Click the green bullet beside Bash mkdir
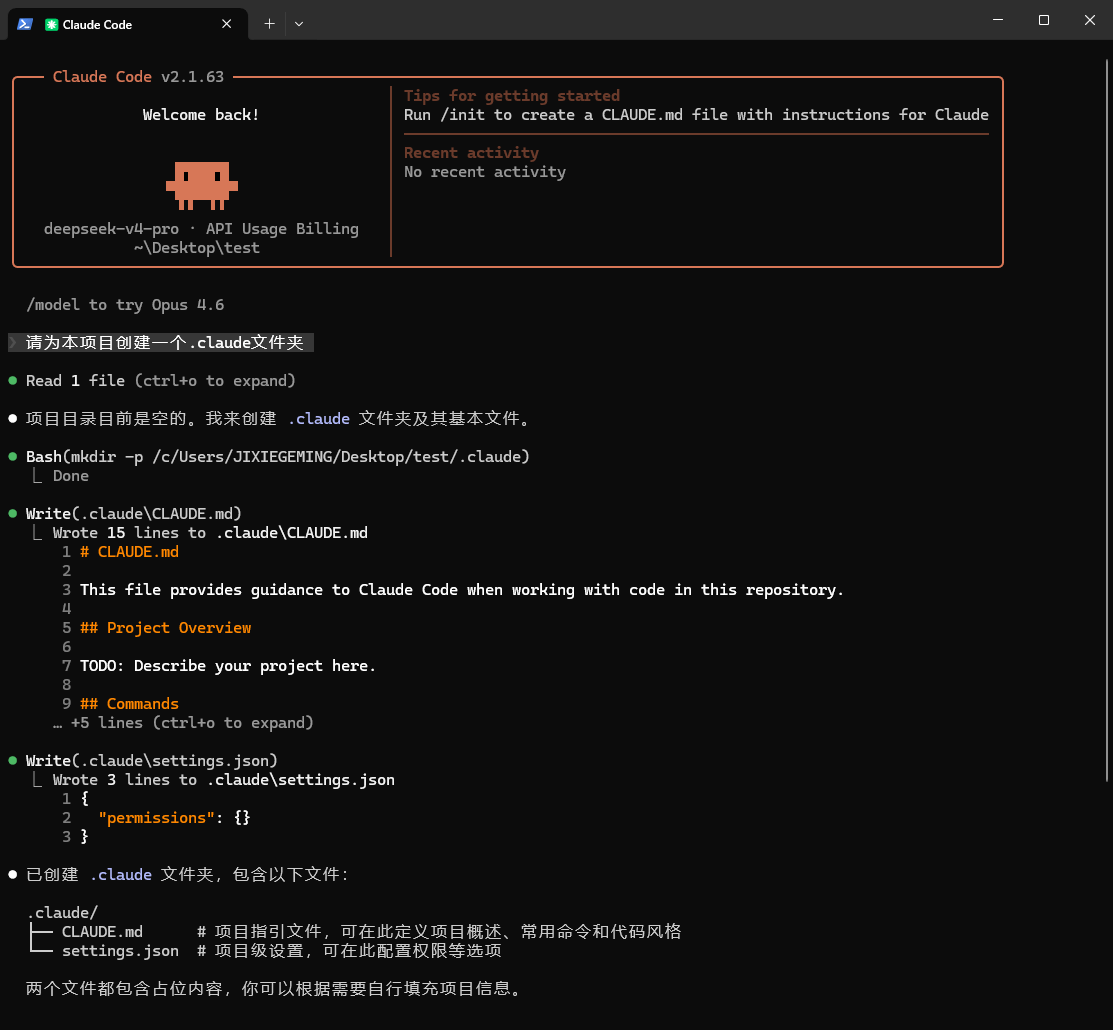The height and width of the screenshot is (1030, 1113). (13, 456)
